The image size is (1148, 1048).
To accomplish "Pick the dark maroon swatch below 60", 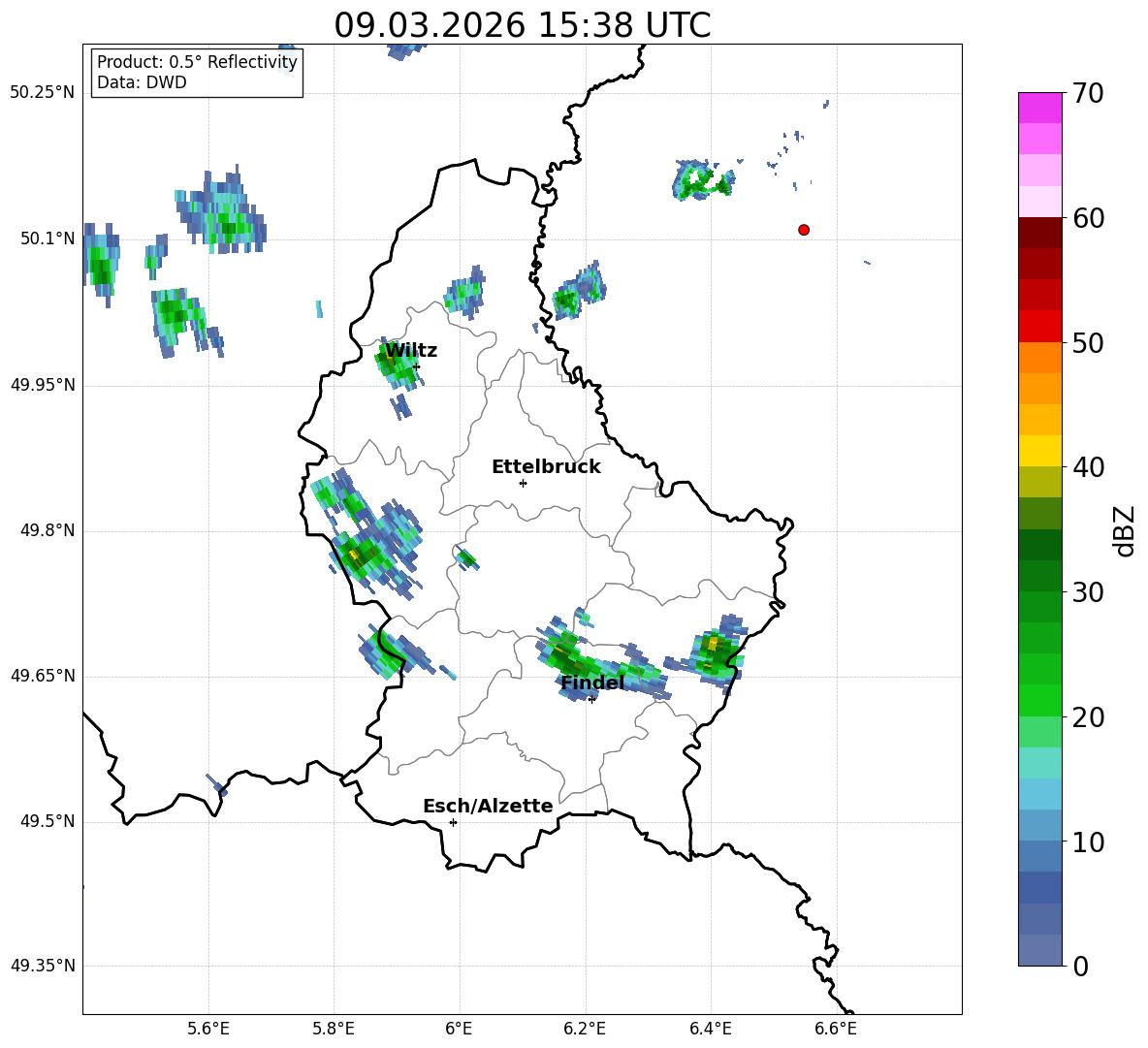I will (x=1040, y=233).
